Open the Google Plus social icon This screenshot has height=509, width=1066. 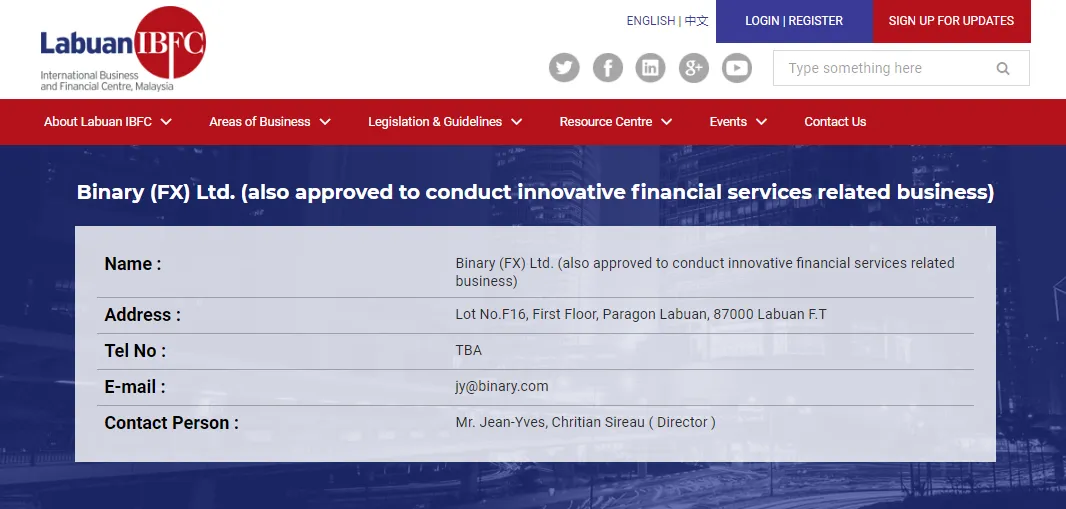pyautogui.click(x=694, y=68)
